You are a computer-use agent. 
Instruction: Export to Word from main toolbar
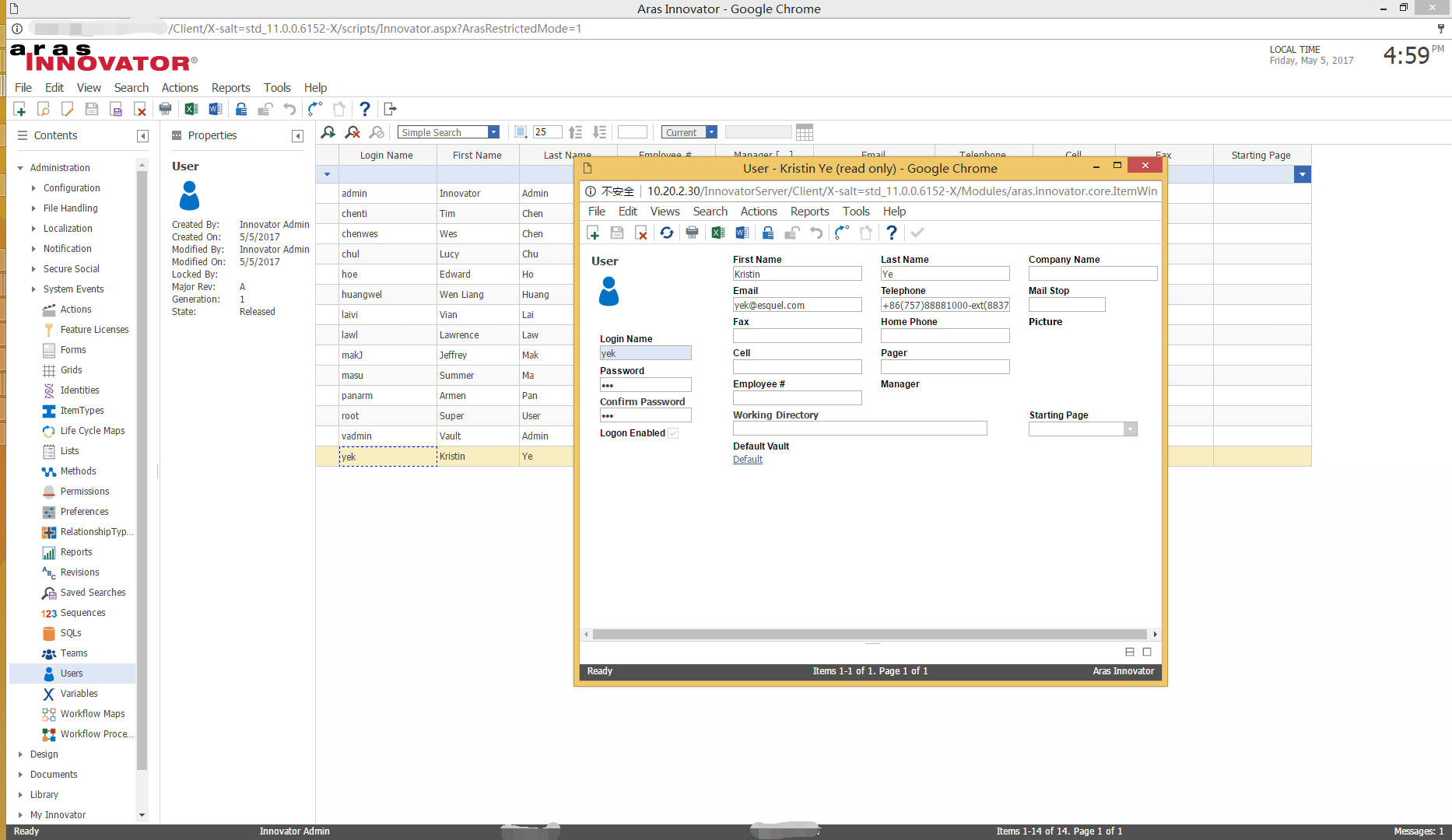pyautogui.click(x=215, y=109)
